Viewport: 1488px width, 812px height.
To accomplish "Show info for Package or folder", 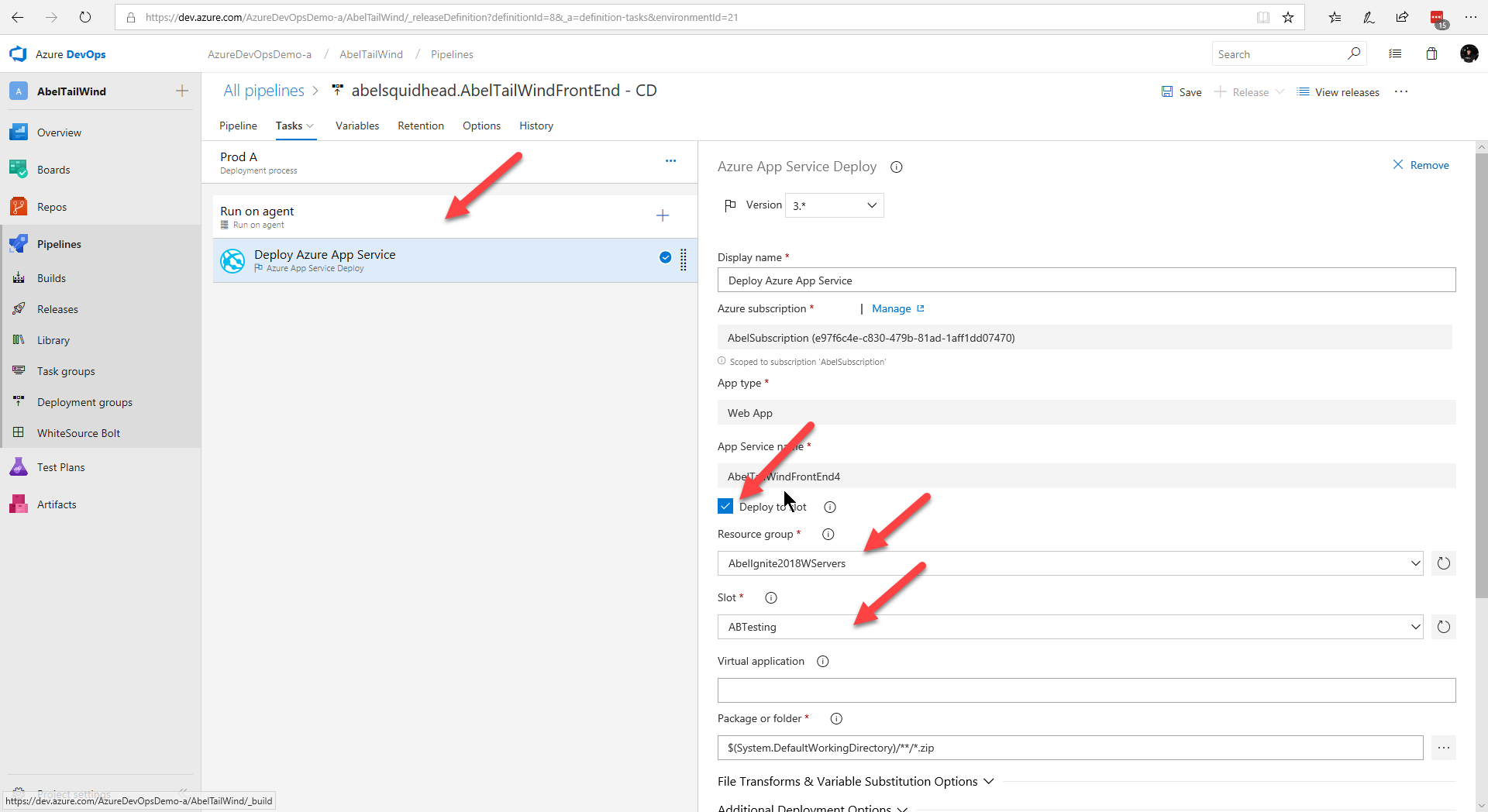I will (x=836, y=718).
